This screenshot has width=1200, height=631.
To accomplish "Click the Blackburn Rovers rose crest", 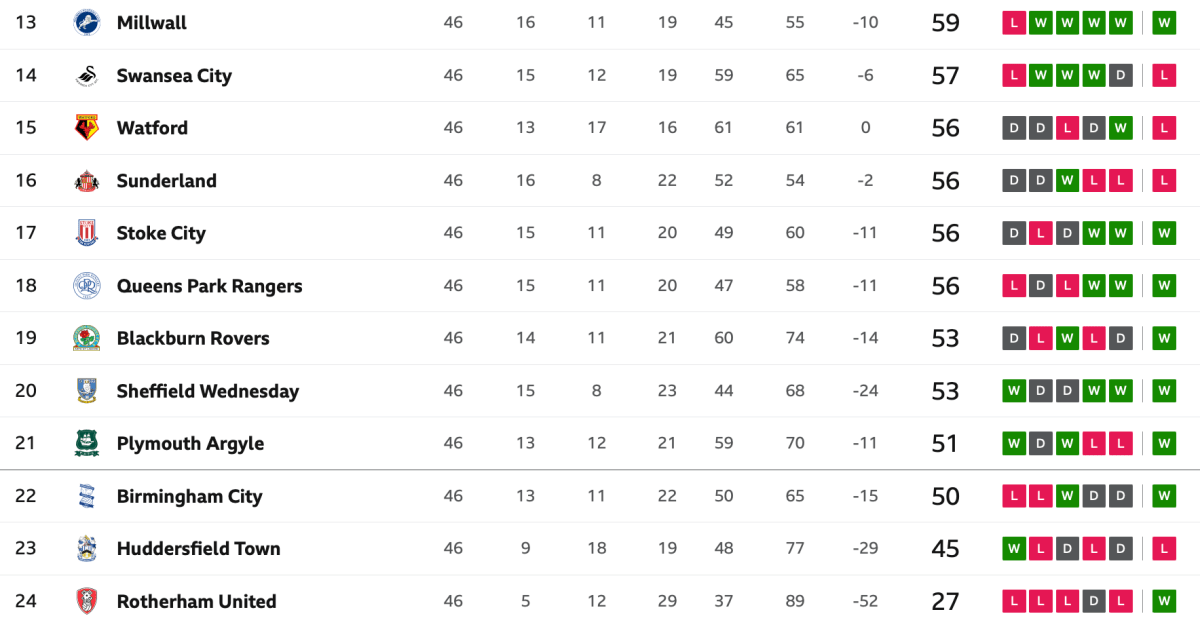I will [x=87, y=338].
